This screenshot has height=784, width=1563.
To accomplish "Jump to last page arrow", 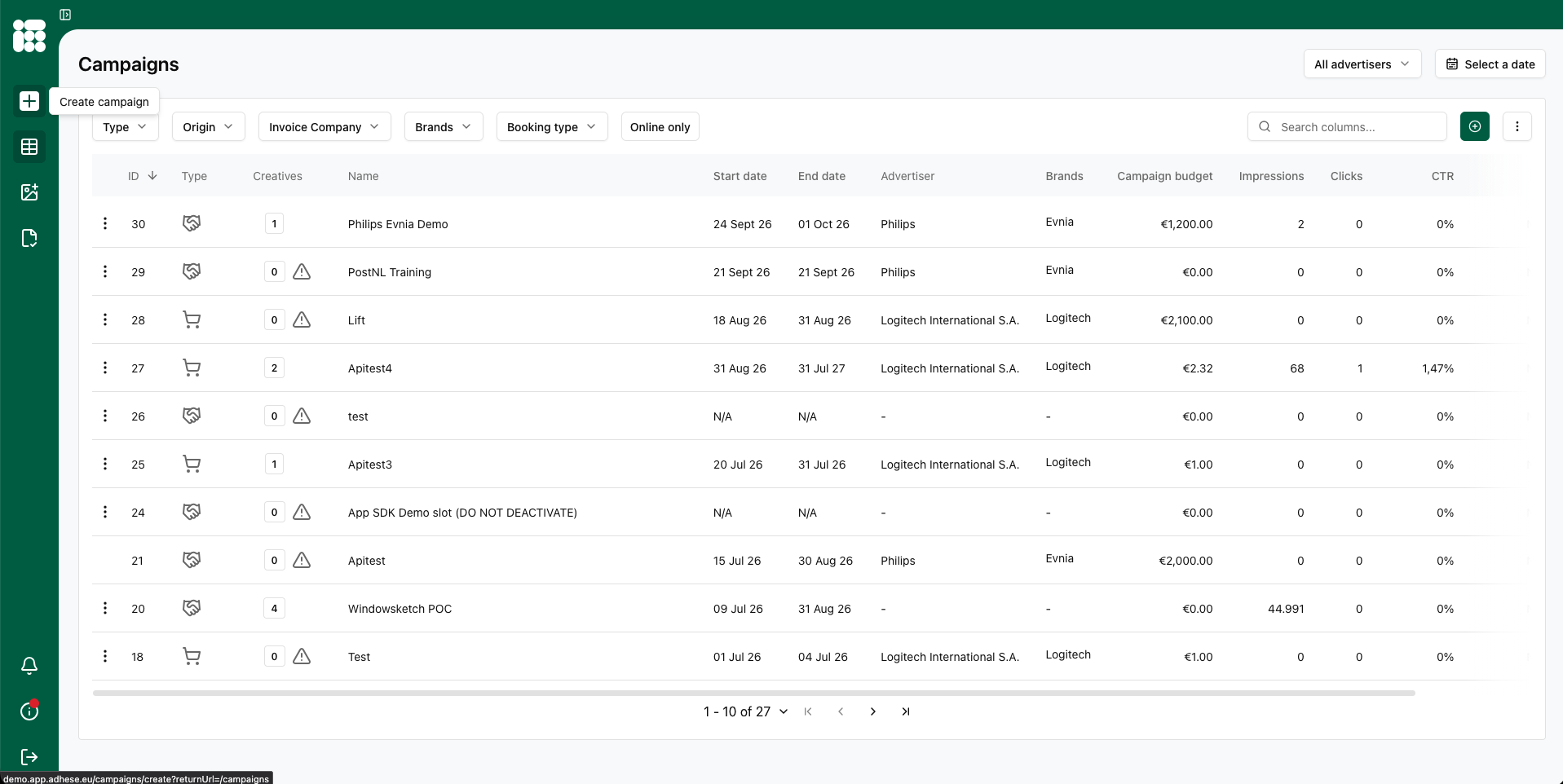I will (906, 711).
